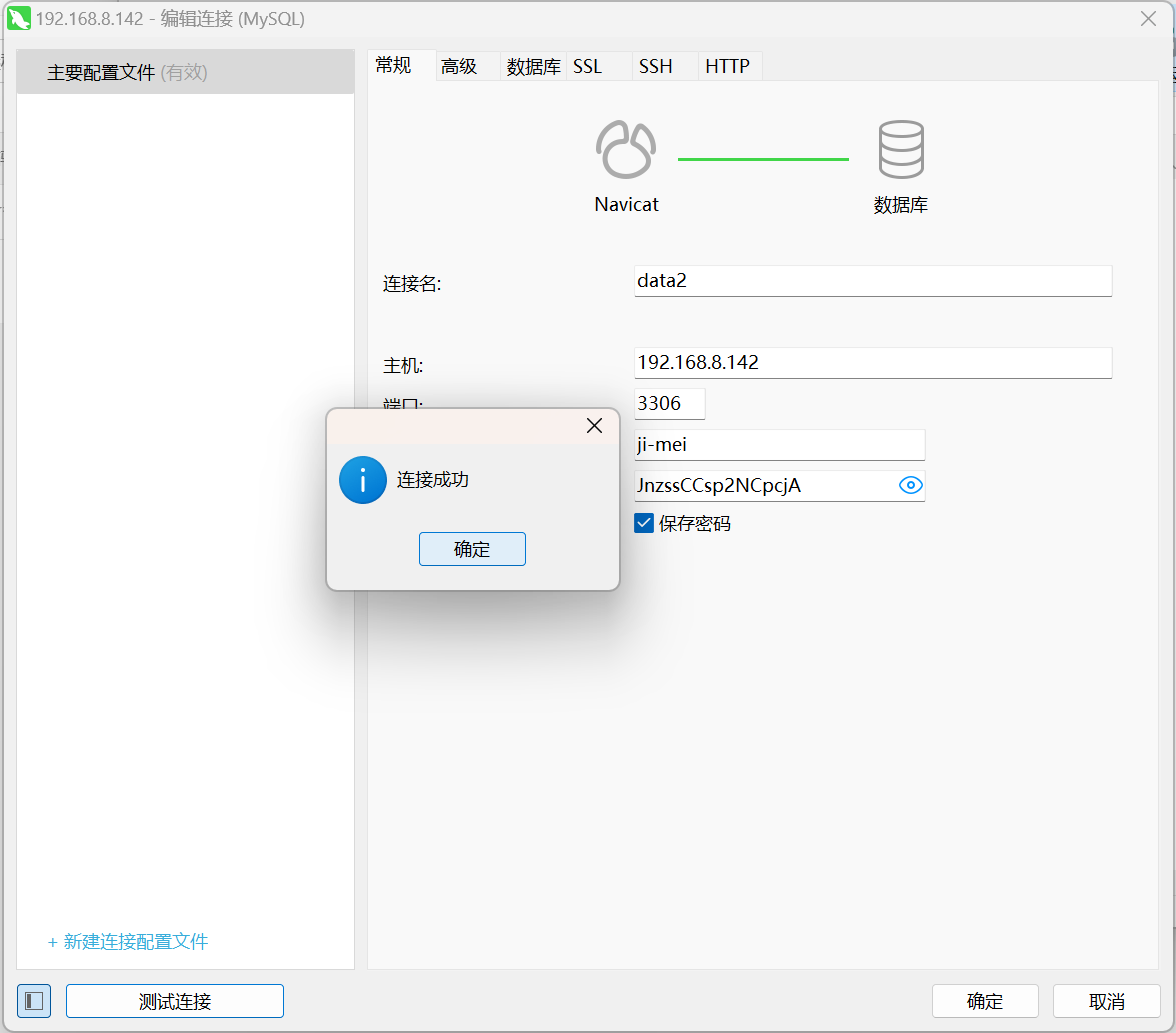This screenshot has width=1176, height=1033.
Task: Click the Navicat logo icon
Action: 626,150
